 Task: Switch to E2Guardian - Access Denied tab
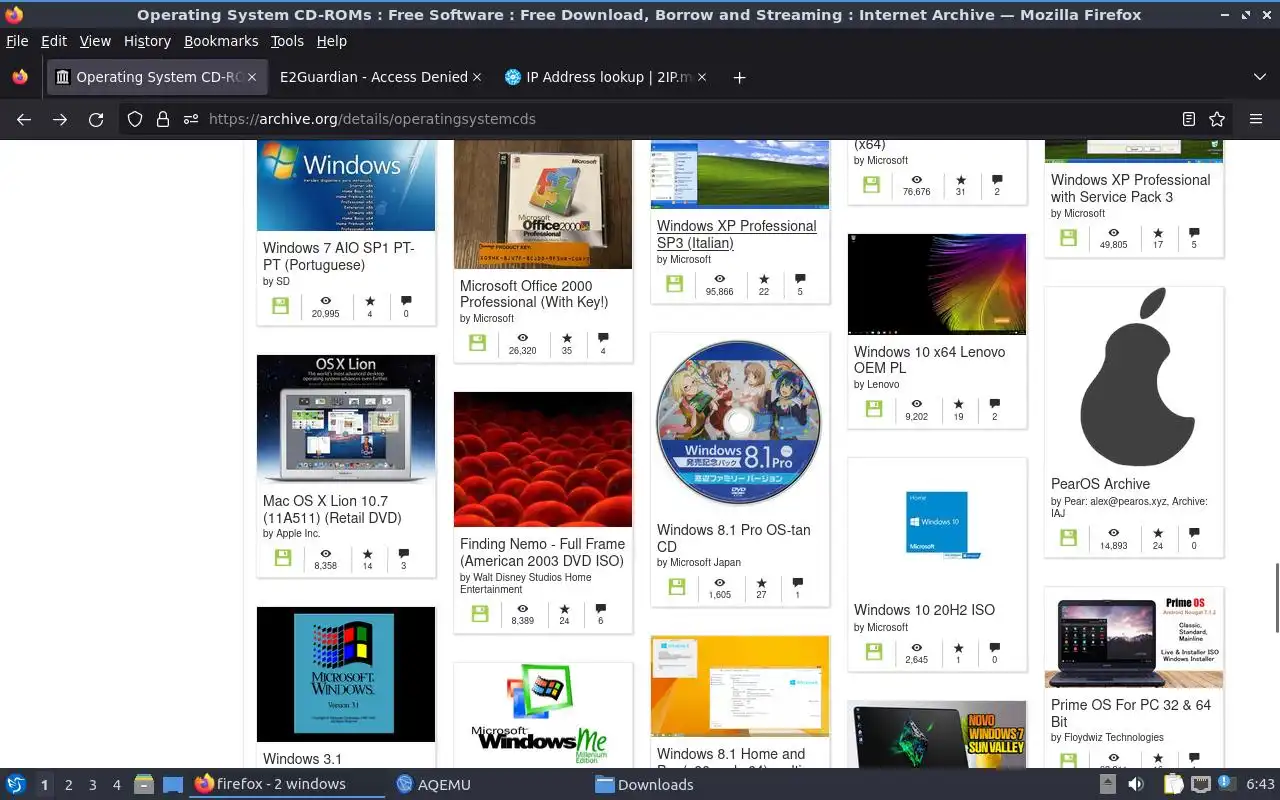click(x=374, y=77)
